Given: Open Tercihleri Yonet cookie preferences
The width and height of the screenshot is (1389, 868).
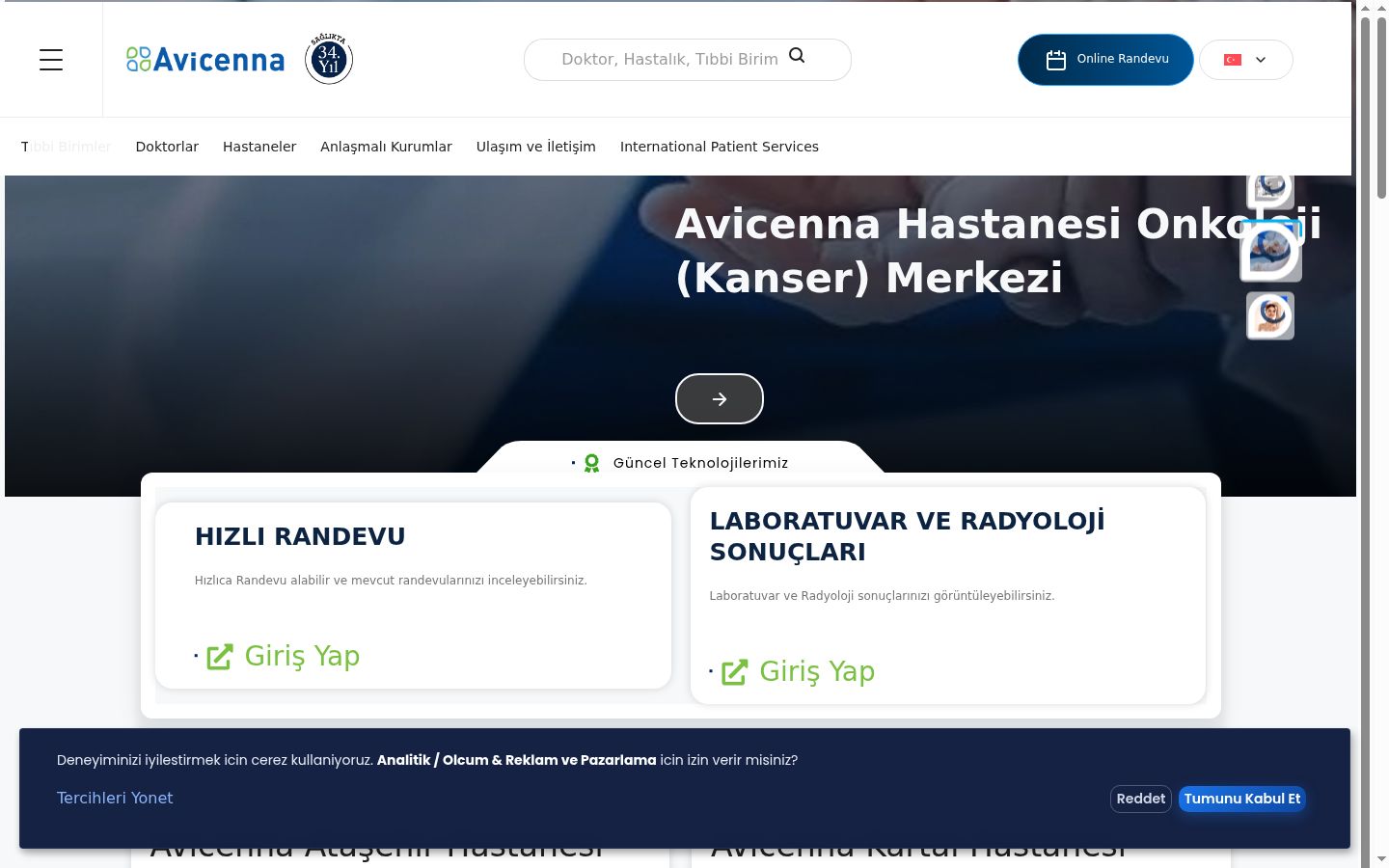Looking at the screenshot, I should tap(115, 798).
